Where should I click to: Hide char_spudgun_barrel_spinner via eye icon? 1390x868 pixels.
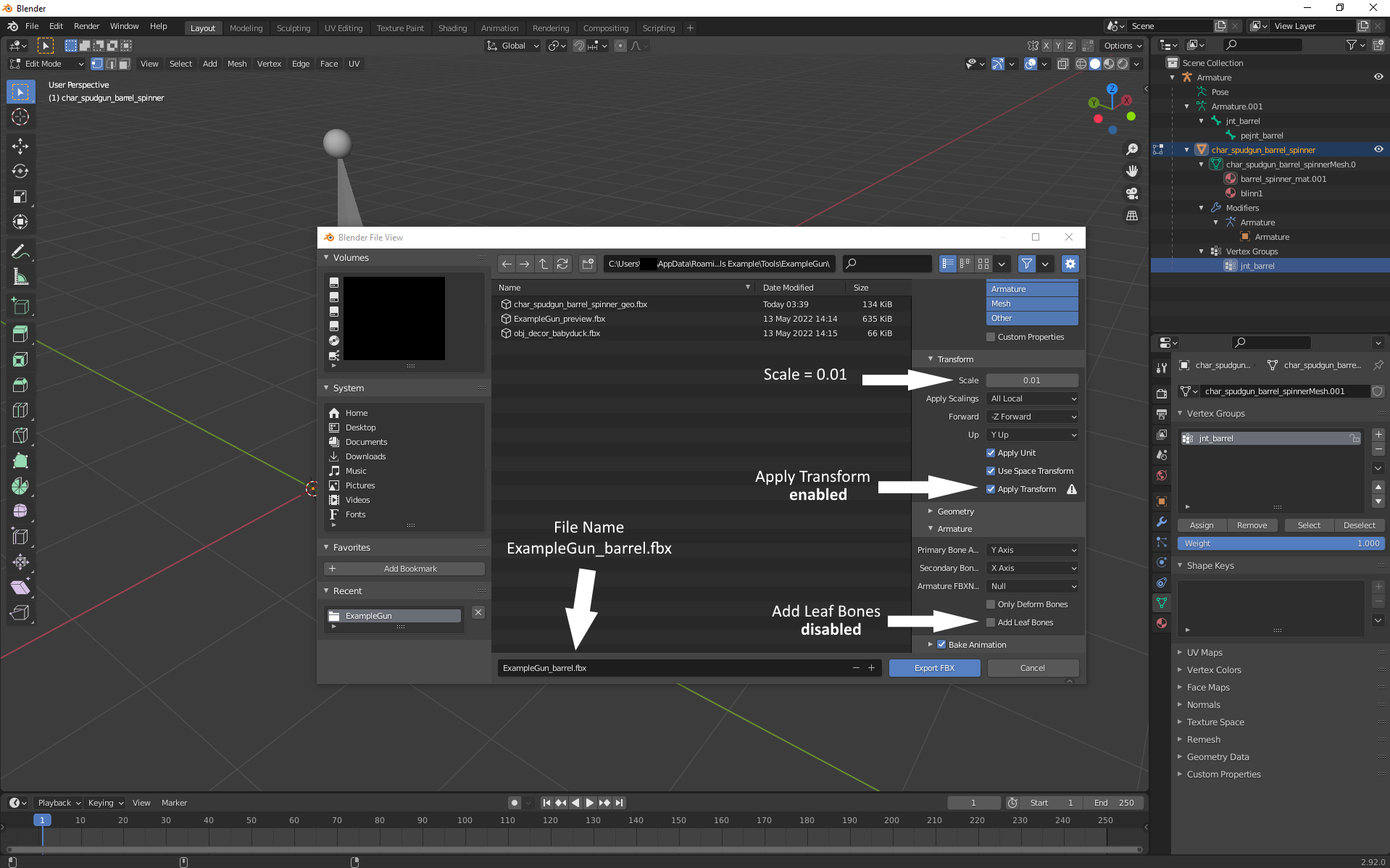[1378, 149]
